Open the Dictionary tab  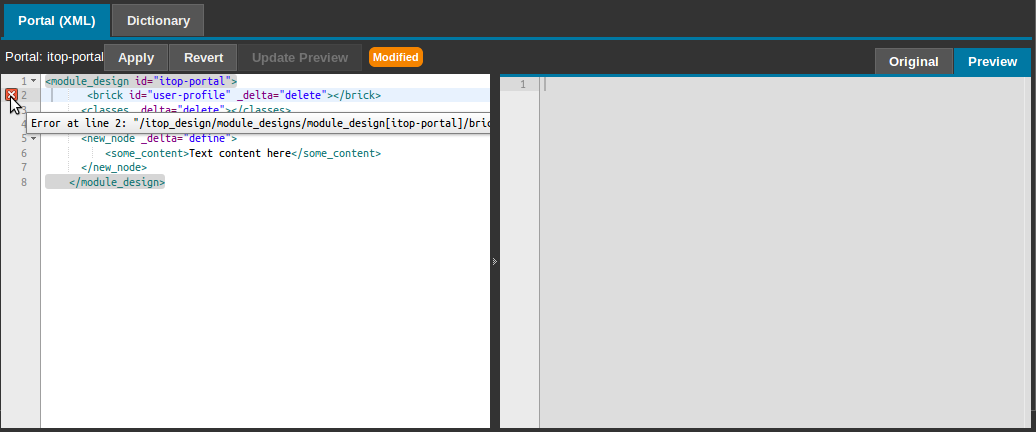point(158,20)
